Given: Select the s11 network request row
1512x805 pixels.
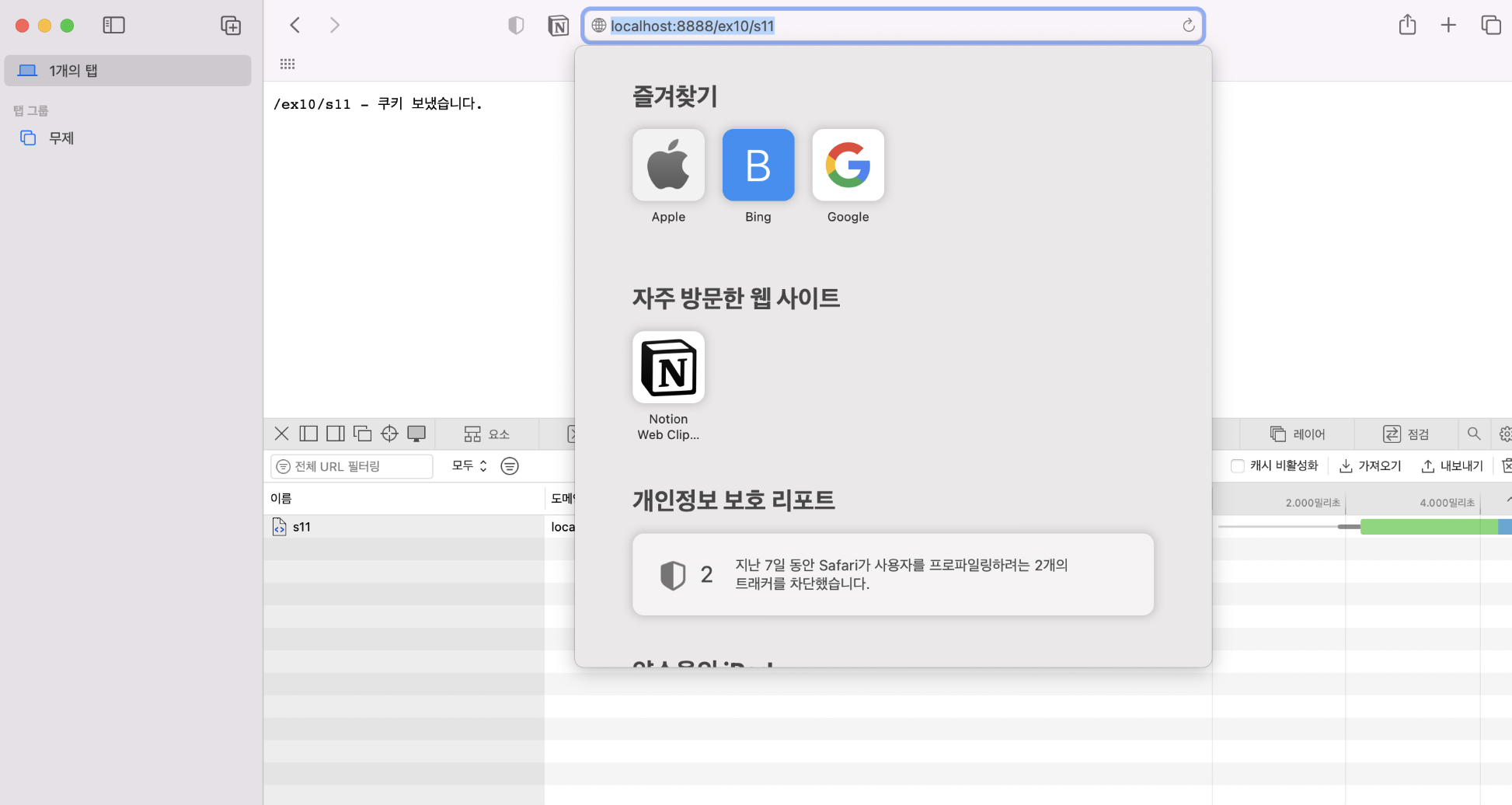Looking at the screenshot, I should click(x=404, y=527).
